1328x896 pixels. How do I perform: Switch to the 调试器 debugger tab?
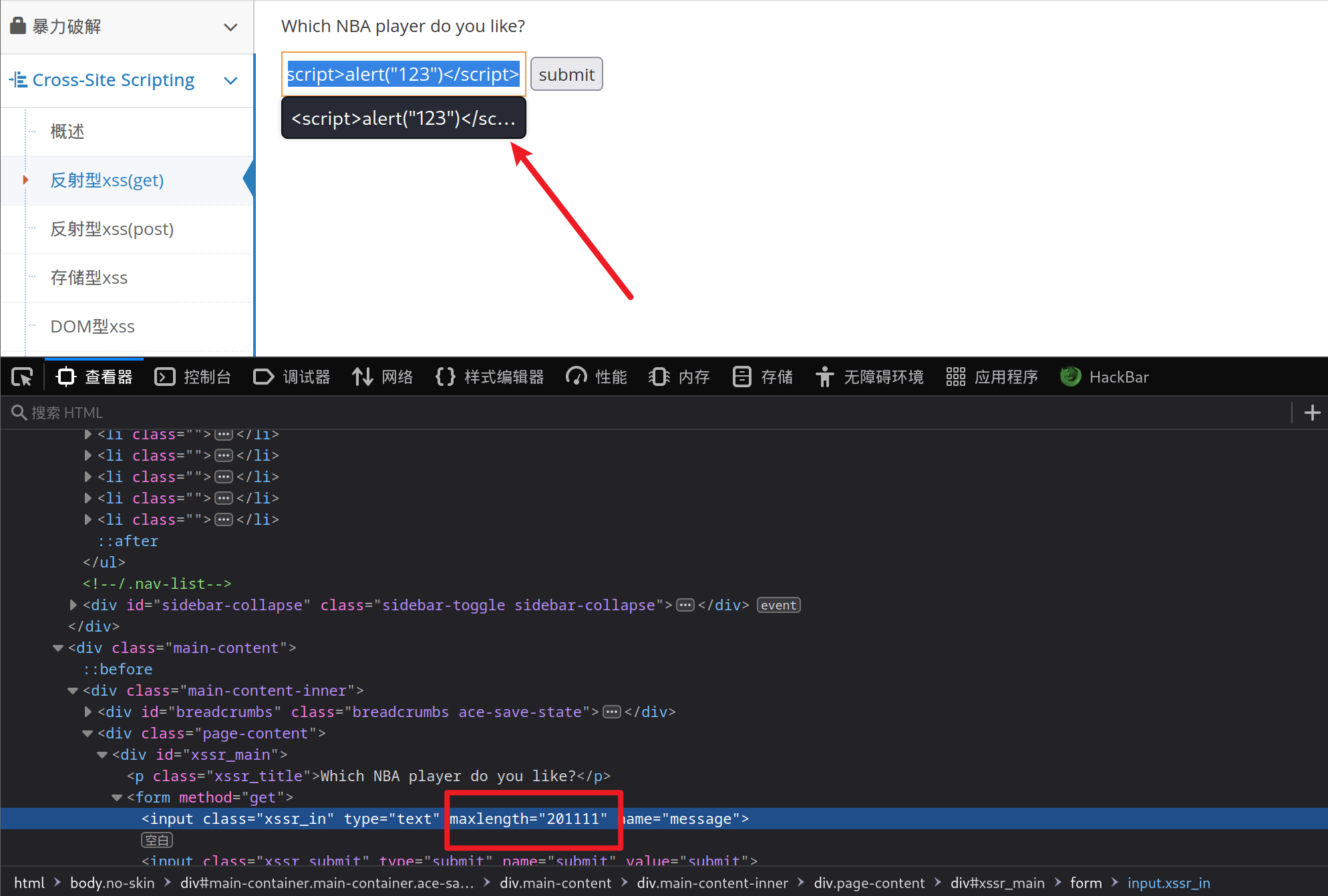(x=292, y=377)
